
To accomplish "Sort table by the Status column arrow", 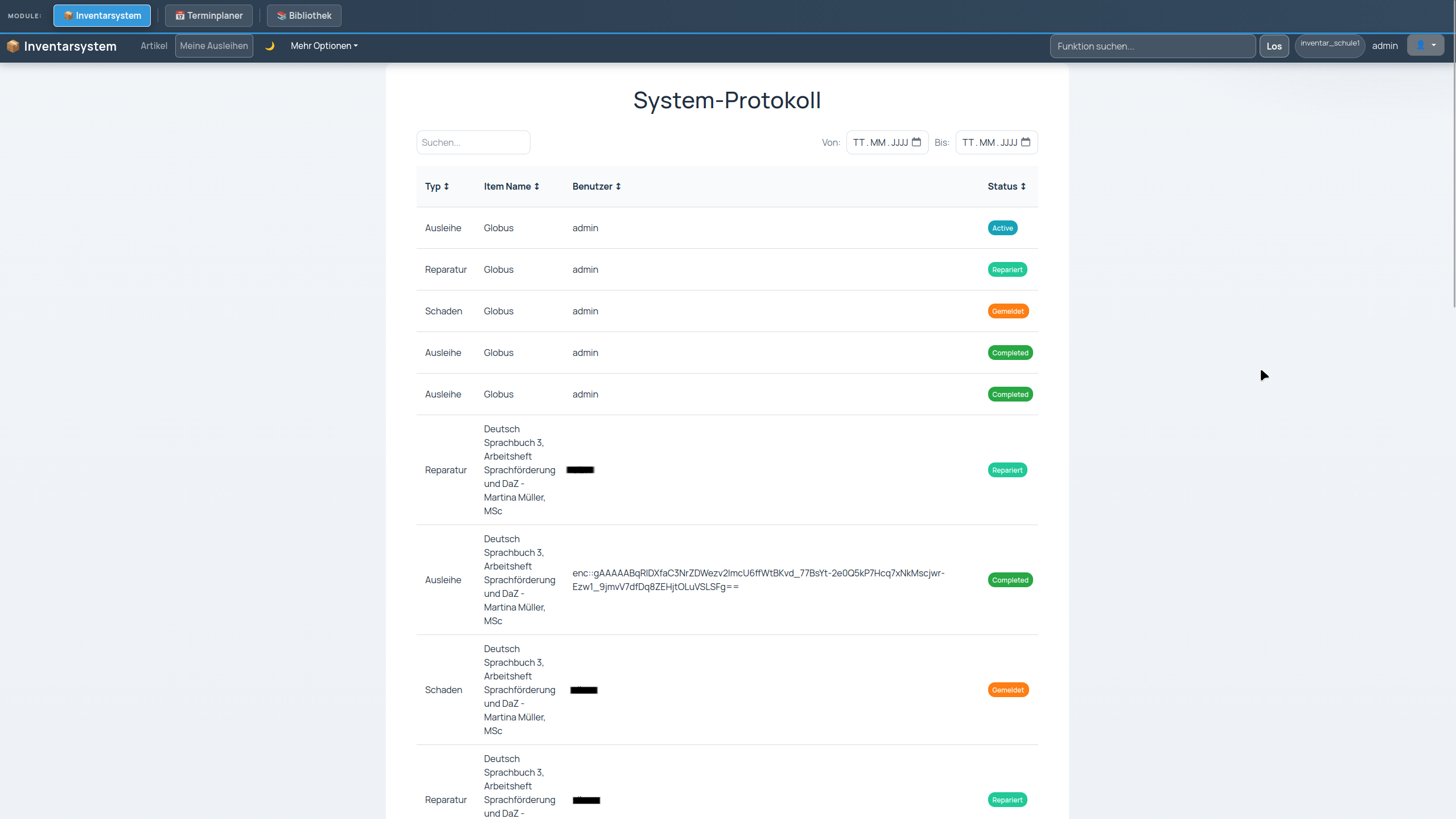I will click(1023, 186).
